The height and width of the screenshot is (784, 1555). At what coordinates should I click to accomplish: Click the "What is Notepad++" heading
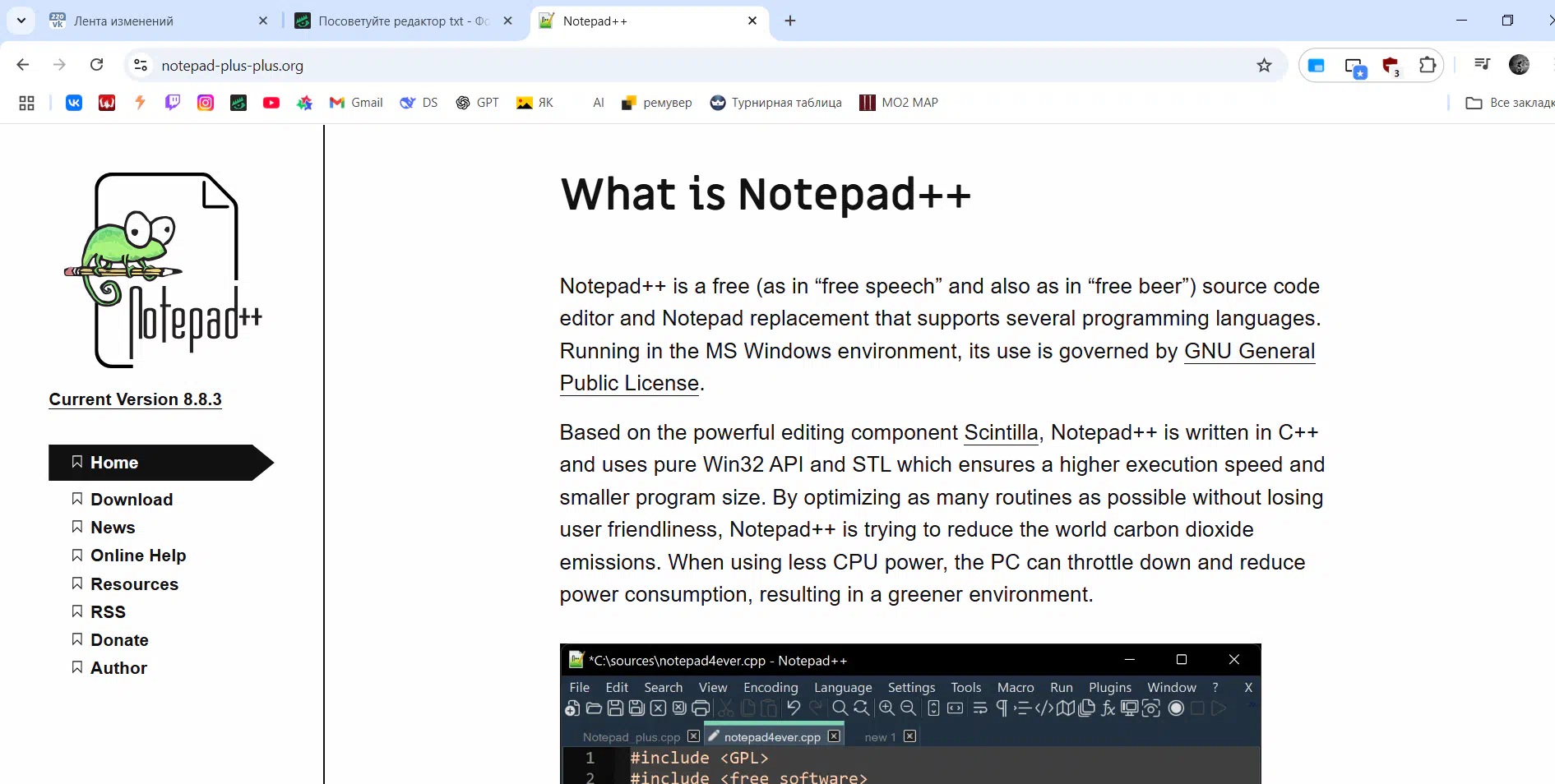coord(766,195)
